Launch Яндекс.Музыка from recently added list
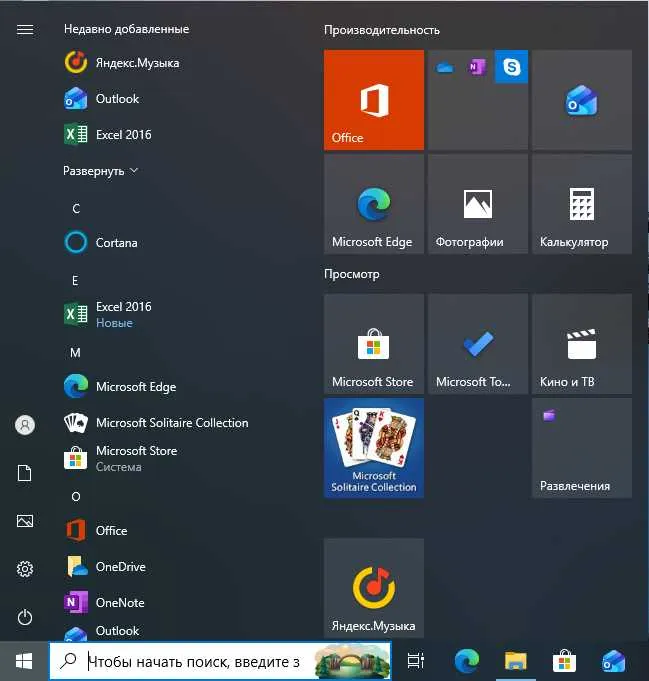 coord(122,63)
